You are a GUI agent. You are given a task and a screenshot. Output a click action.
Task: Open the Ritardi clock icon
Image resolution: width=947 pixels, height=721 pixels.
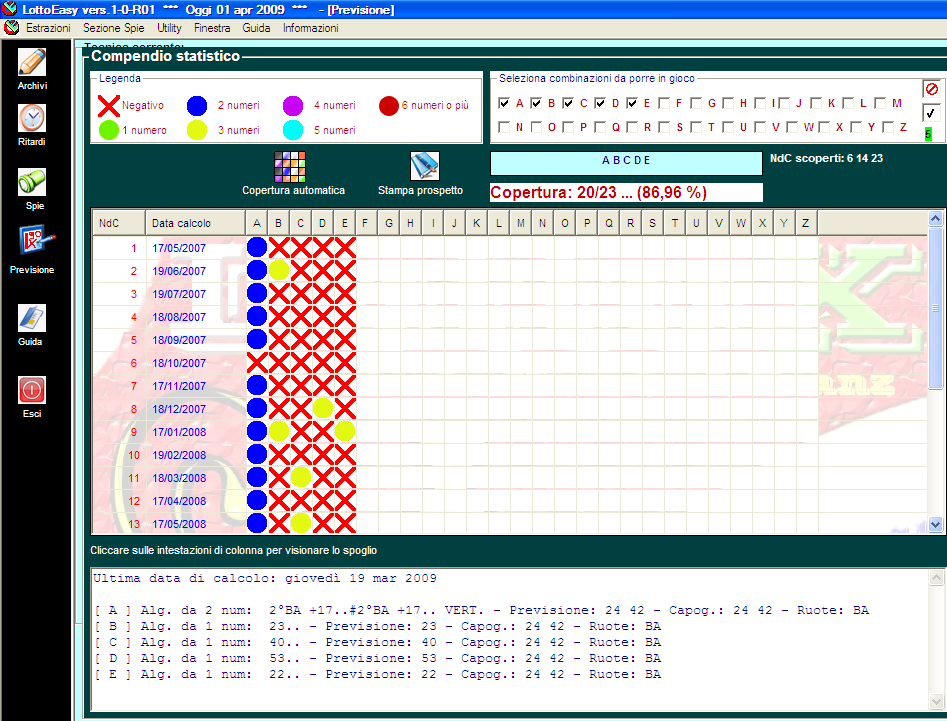click(32, 118)
